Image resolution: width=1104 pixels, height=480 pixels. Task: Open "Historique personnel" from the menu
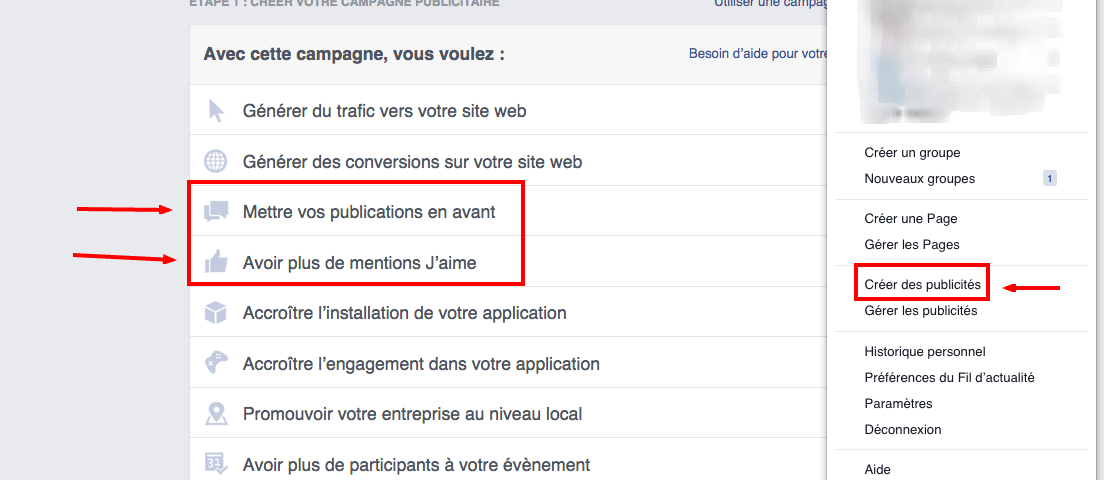pyautogui.click(x=925, y=352)
